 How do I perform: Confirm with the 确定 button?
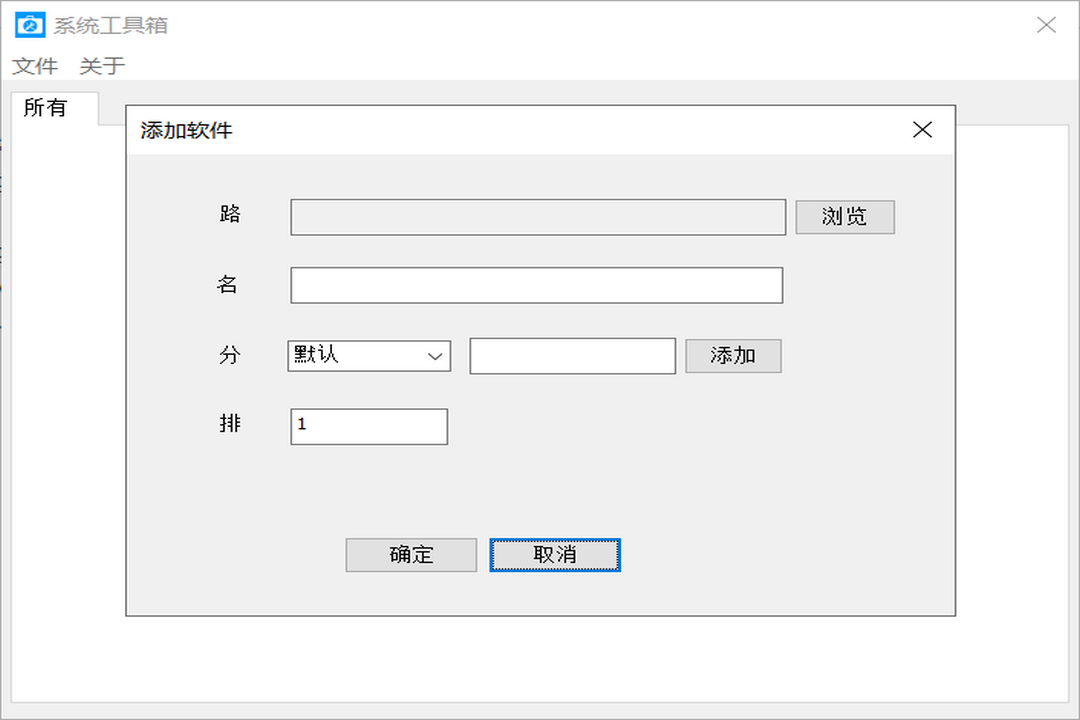[x=411, y=555]
